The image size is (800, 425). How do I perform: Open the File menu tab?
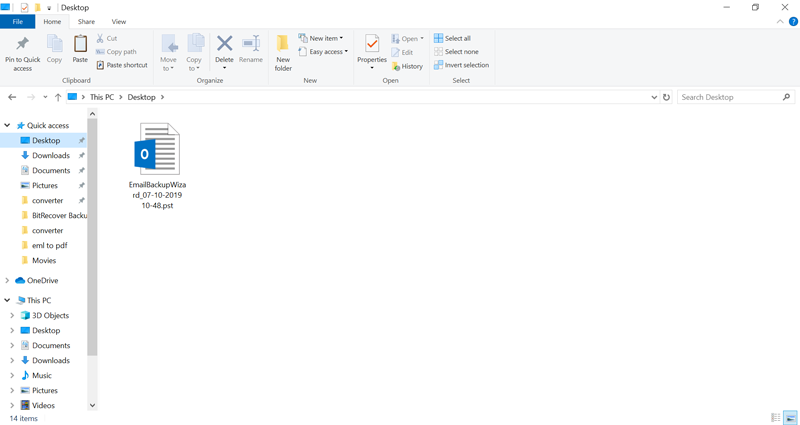tap(17, 21)
